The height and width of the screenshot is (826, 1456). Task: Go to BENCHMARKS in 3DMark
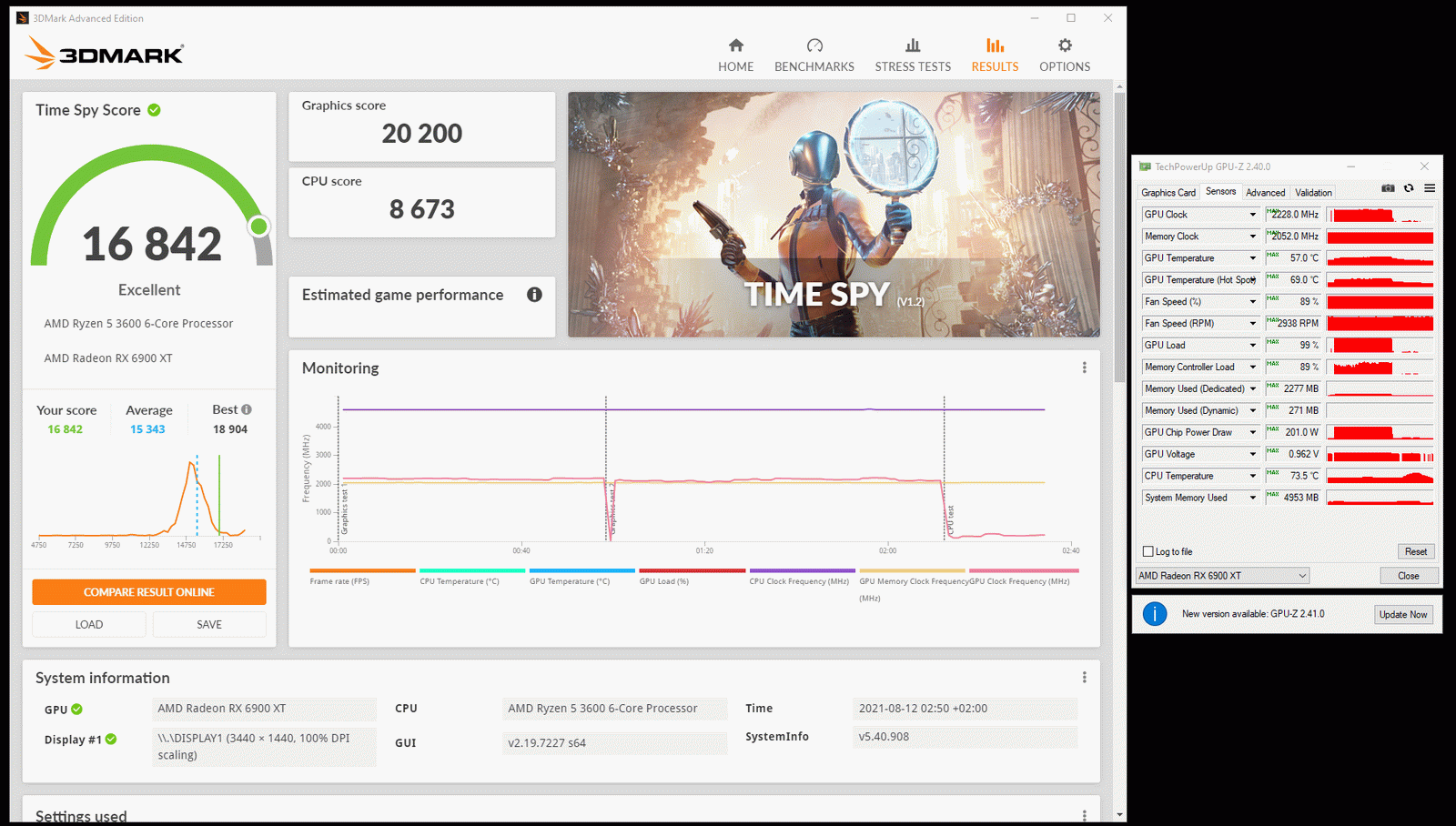[x=814, y=55]
